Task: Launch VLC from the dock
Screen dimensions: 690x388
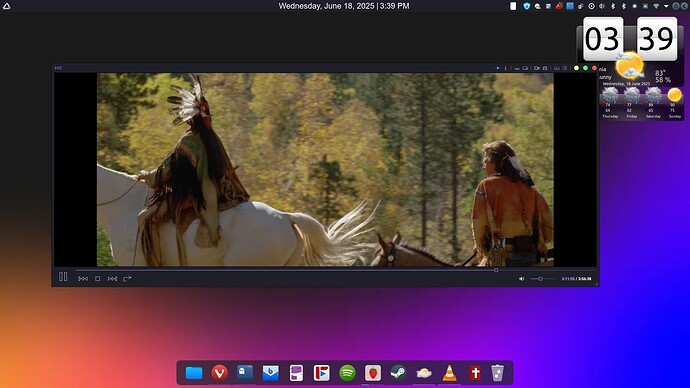Action: click(x=449, y=373)
